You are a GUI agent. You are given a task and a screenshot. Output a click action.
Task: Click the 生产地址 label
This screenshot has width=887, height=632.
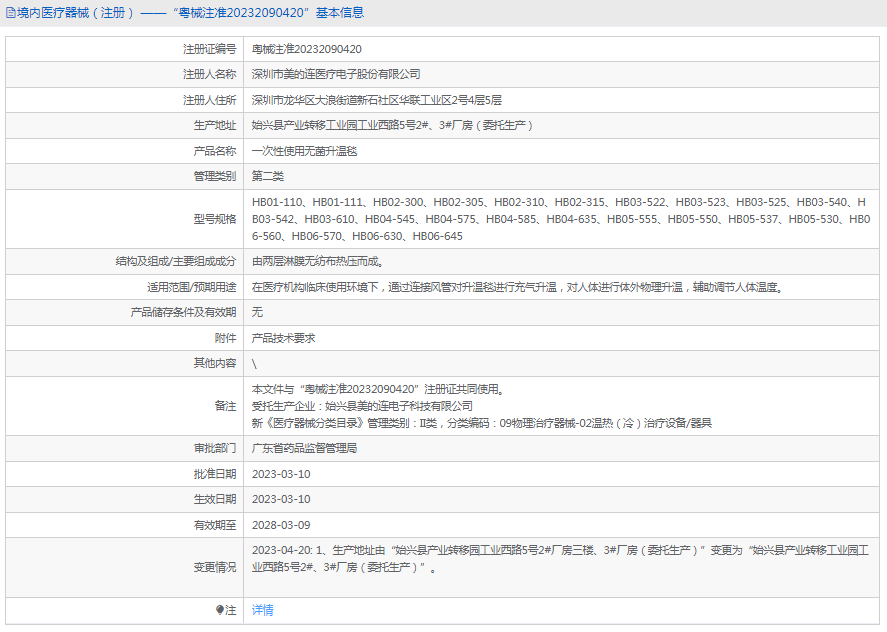click(215, 125)
